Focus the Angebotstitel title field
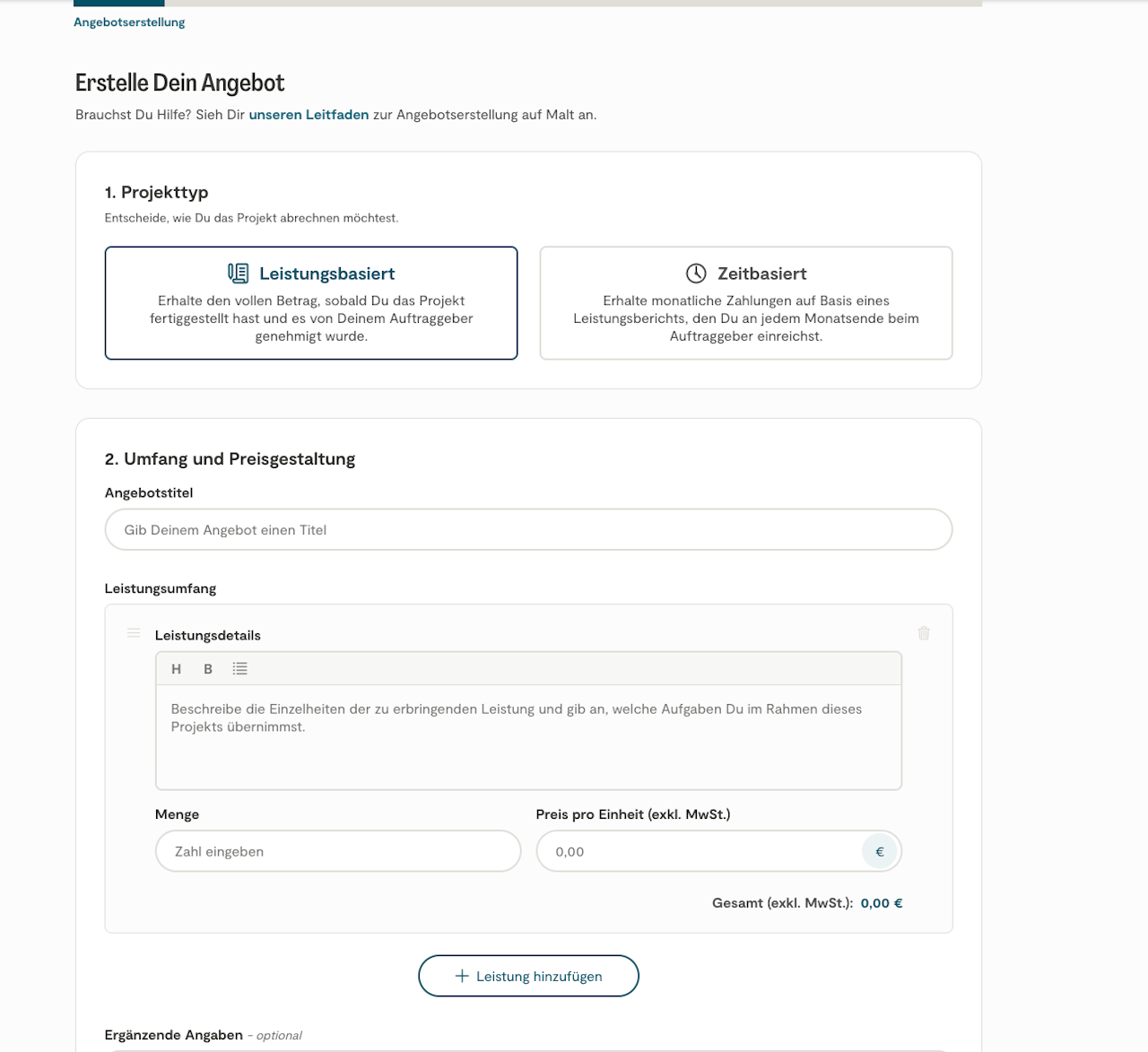 528,530
